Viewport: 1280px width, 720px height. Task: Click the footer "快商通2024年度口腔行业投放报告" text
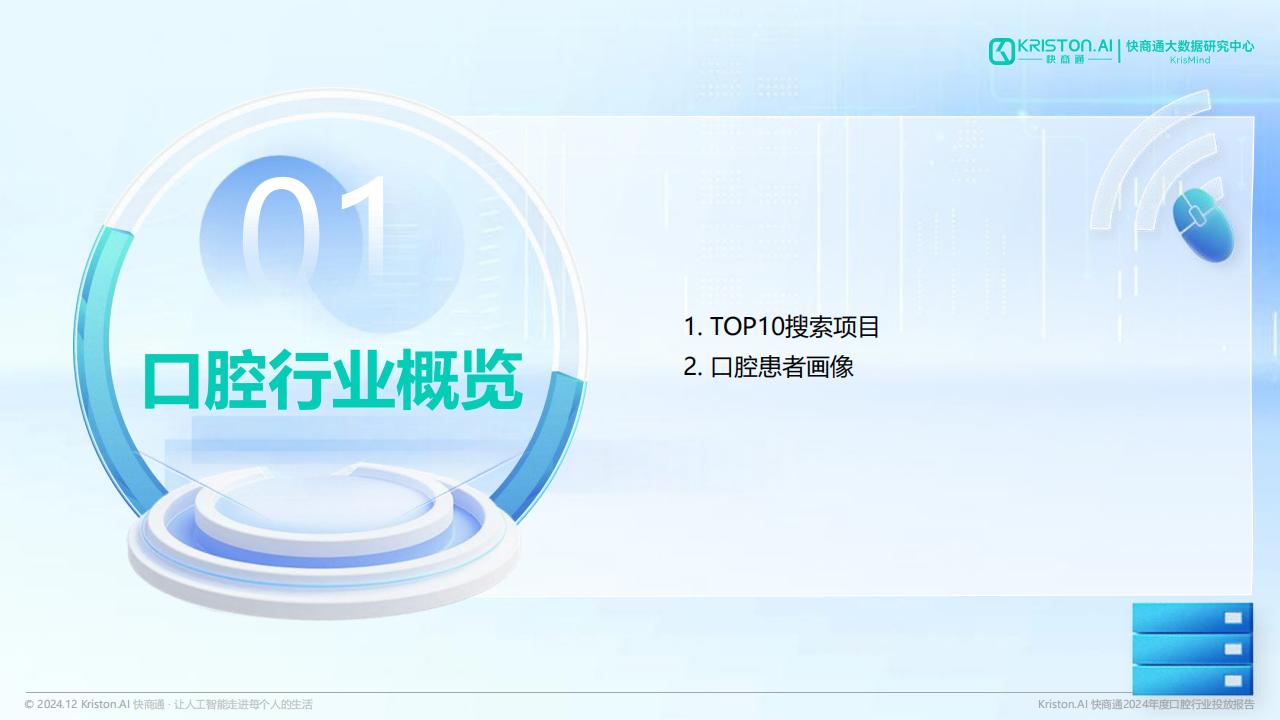(x=1173, y=704)
